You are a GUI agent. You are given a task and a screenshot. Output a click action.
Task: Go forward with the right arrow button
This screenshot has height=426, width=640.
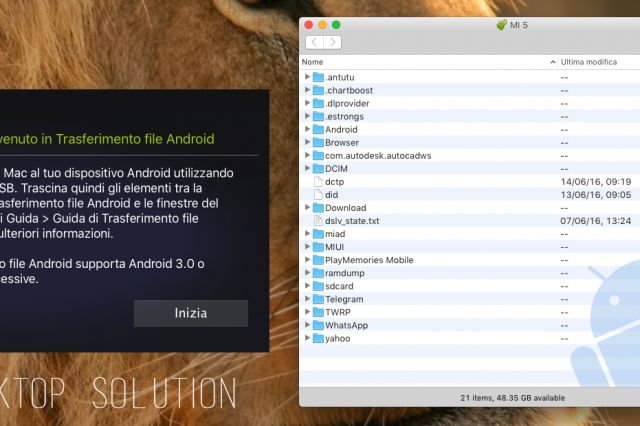coord(333,42)
